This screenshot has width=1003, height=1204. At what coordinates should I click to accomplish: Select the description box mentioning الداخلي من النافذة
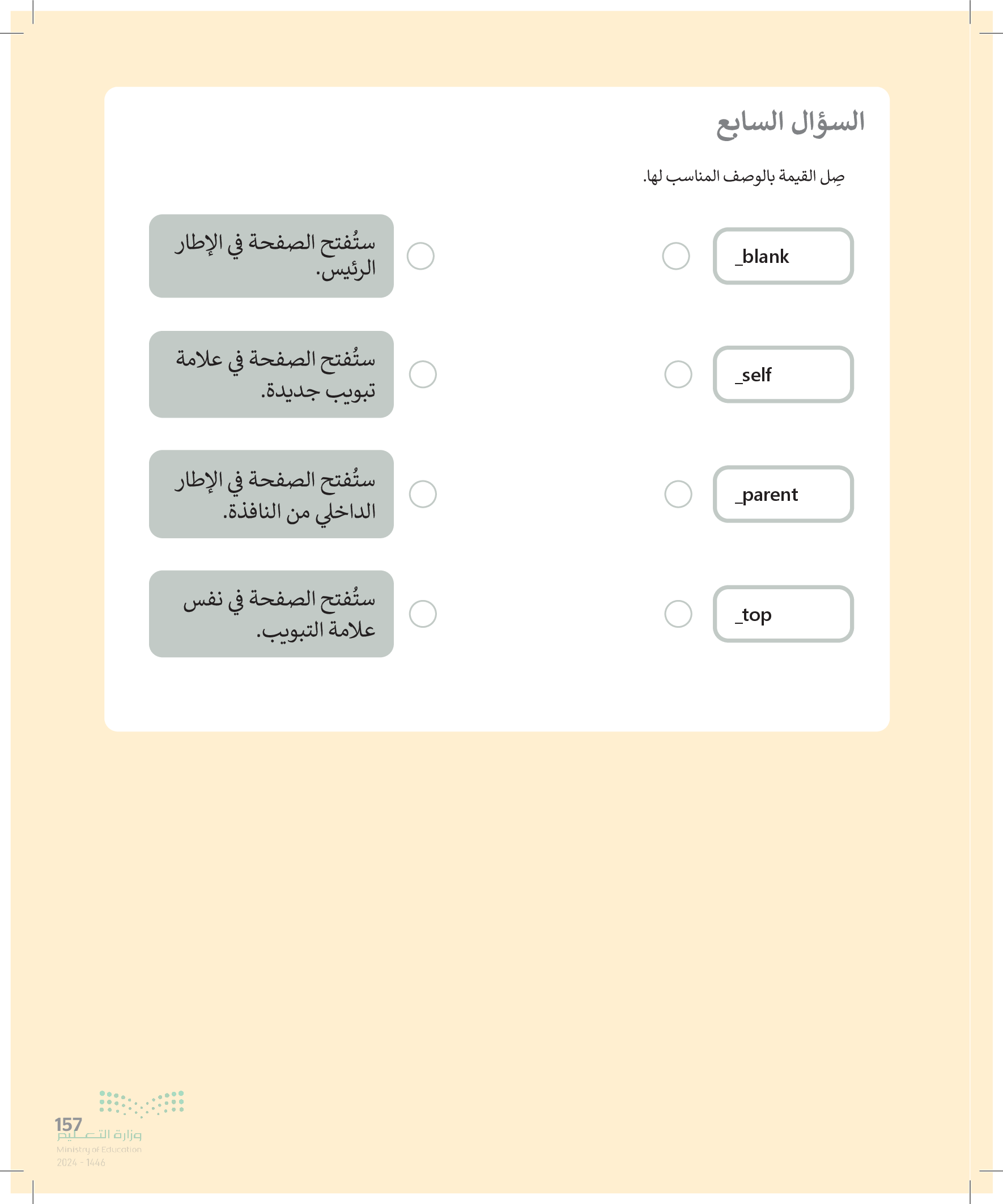[271, 493]
